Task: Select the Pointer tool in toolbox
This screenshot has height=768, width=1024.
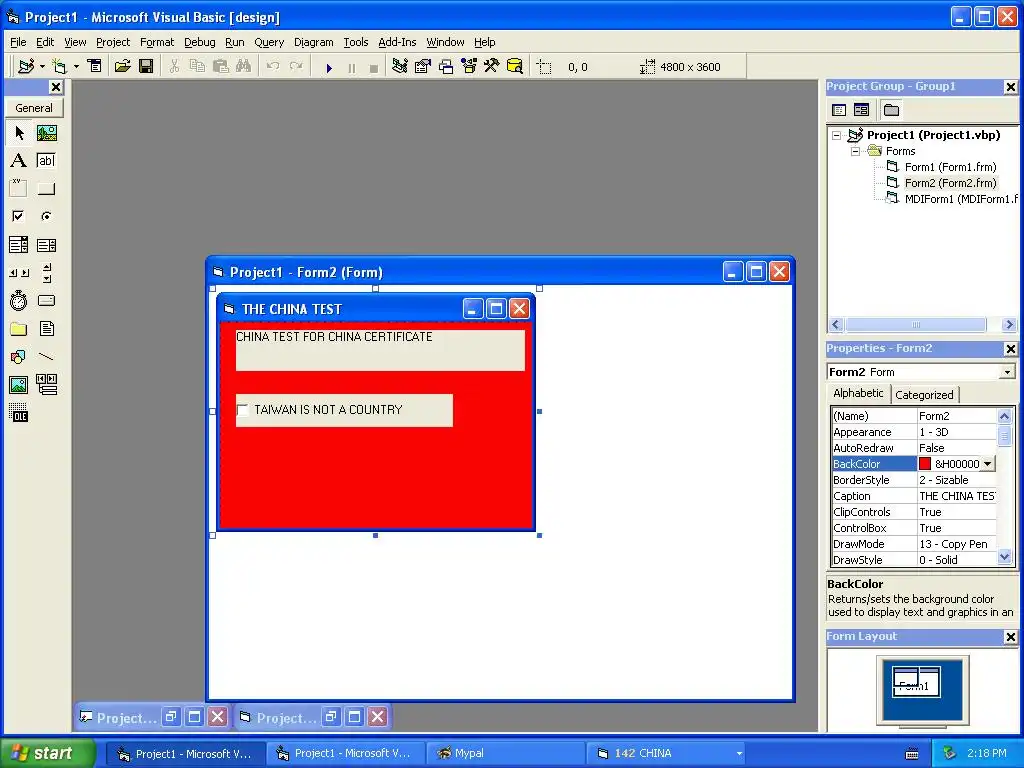Action: [19, 133]
